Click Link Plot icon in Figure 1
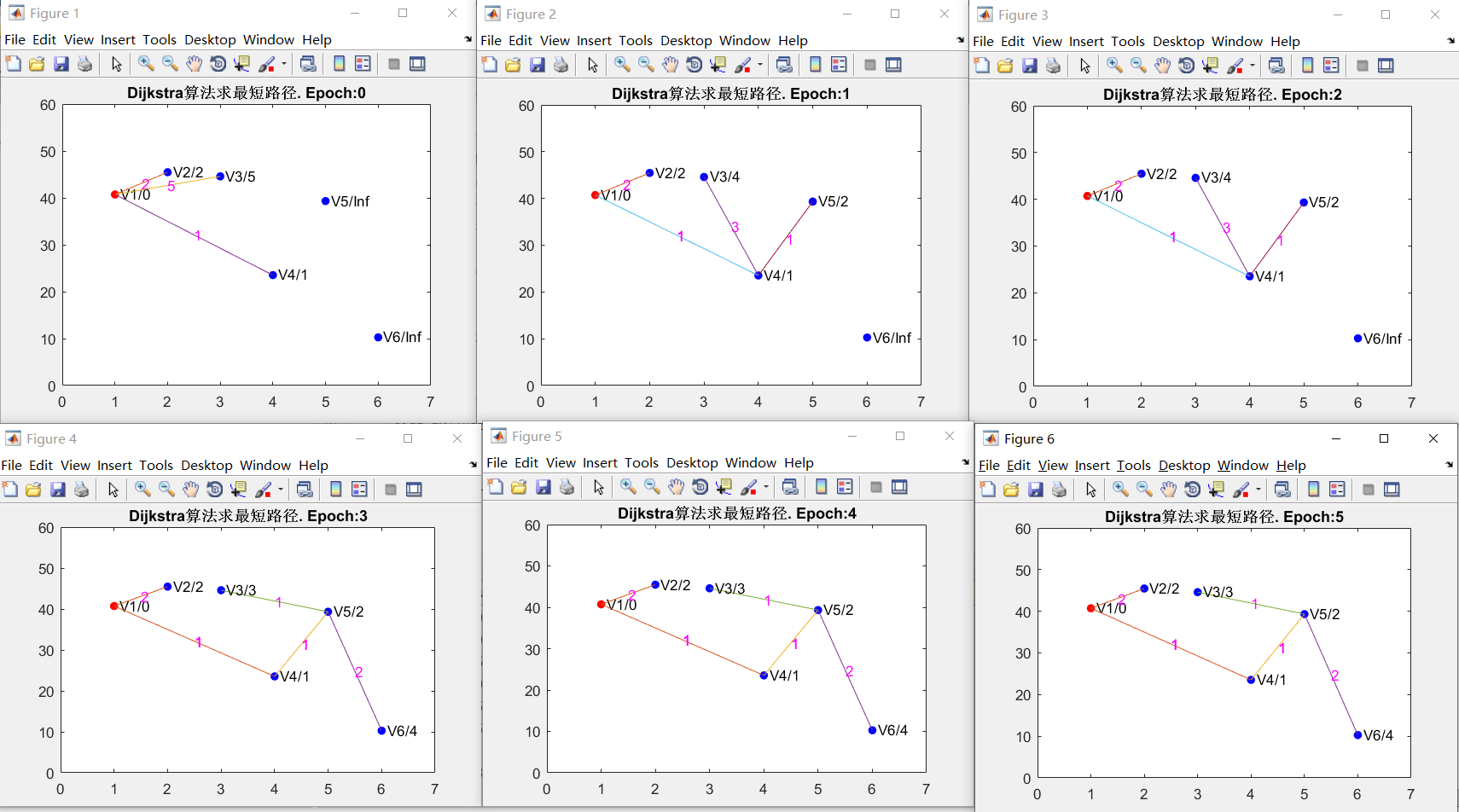 click(308, 64)
